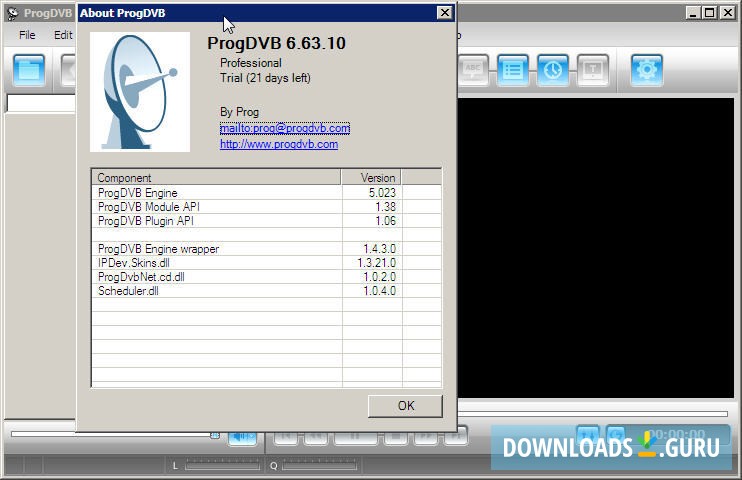Image resolution: width=742 pixels, height=480 pixels.
Task: Click the ABC subtitles toolbar icon
Action: point(473,71)
